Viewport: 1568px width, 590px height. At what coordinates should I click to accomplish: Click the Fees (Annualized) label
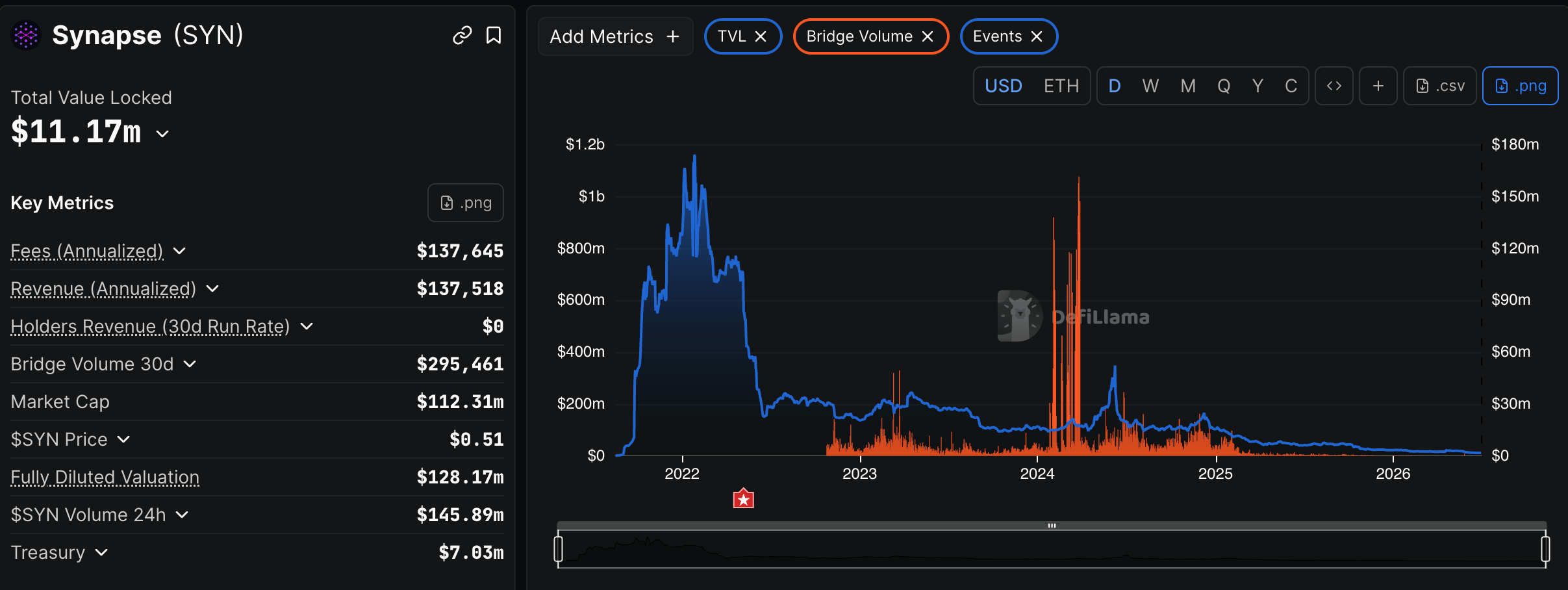(87, 251)
